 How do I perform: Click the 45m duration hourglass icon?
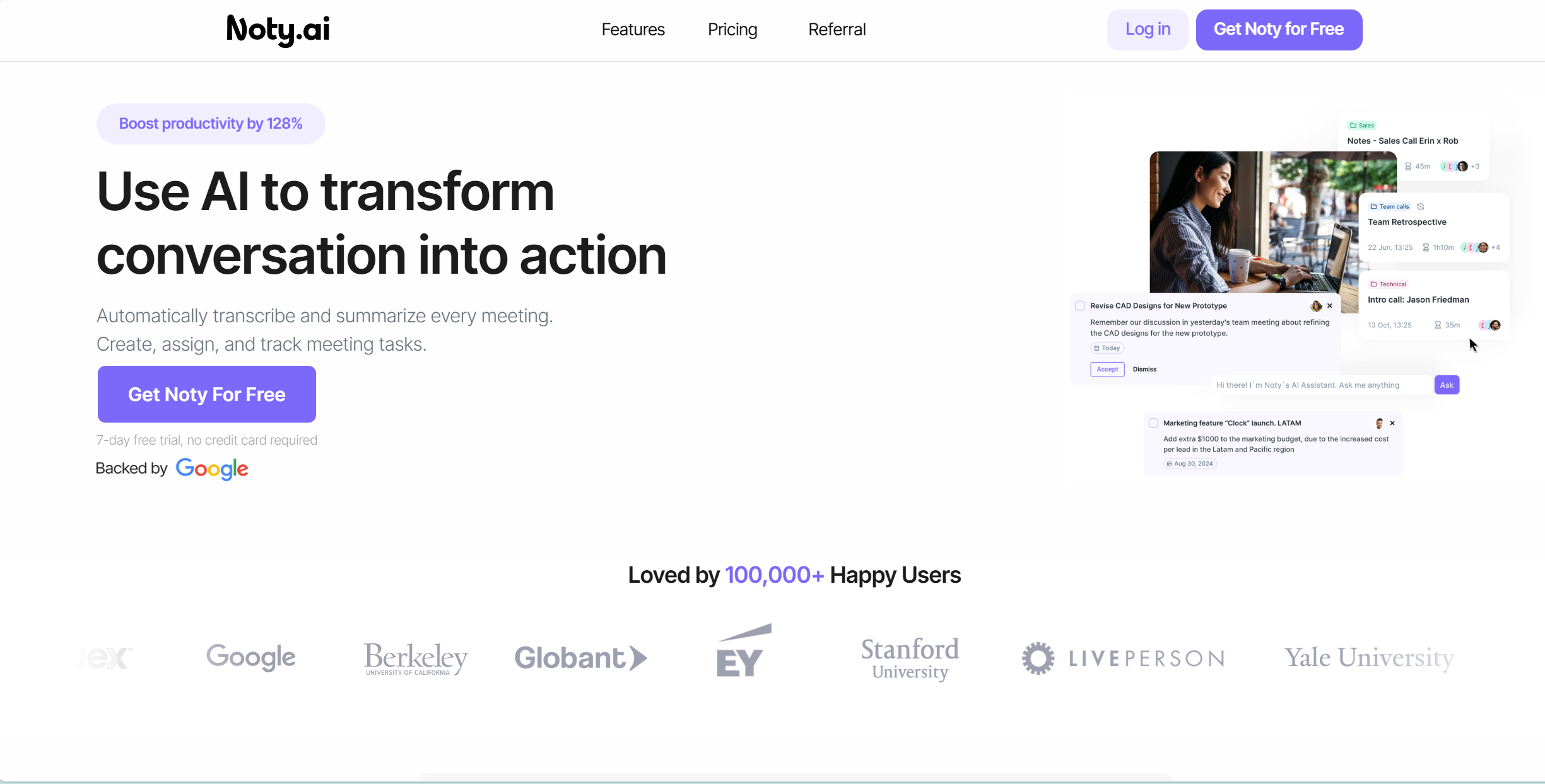[1408, 167]
